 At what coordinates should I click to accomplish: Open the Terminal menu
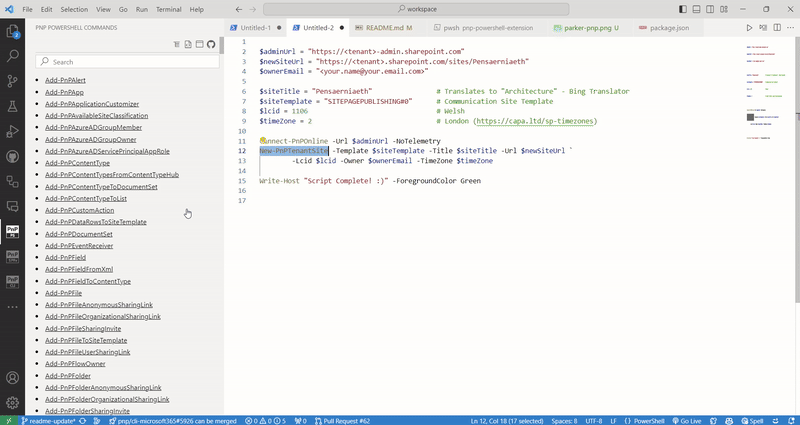click(168, 9)
